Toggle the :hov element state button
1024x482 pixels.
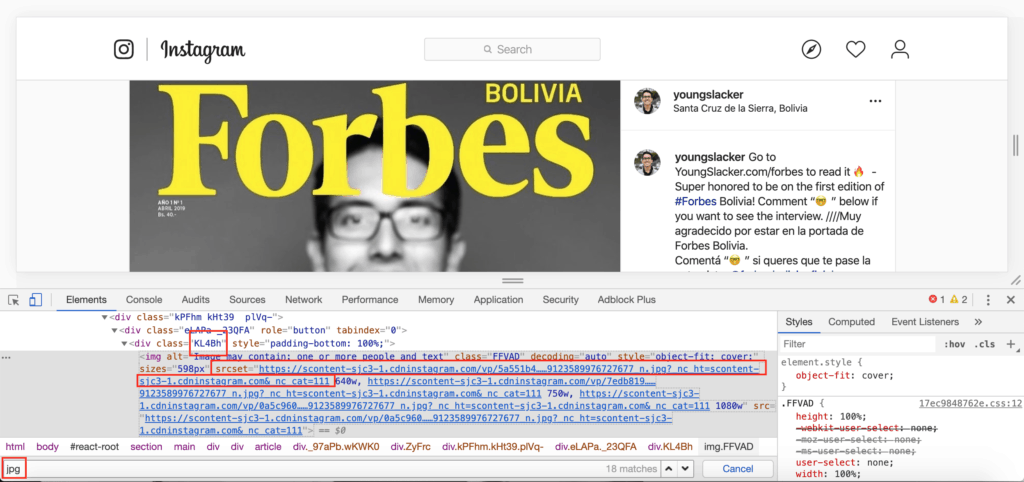coord(954,344)
